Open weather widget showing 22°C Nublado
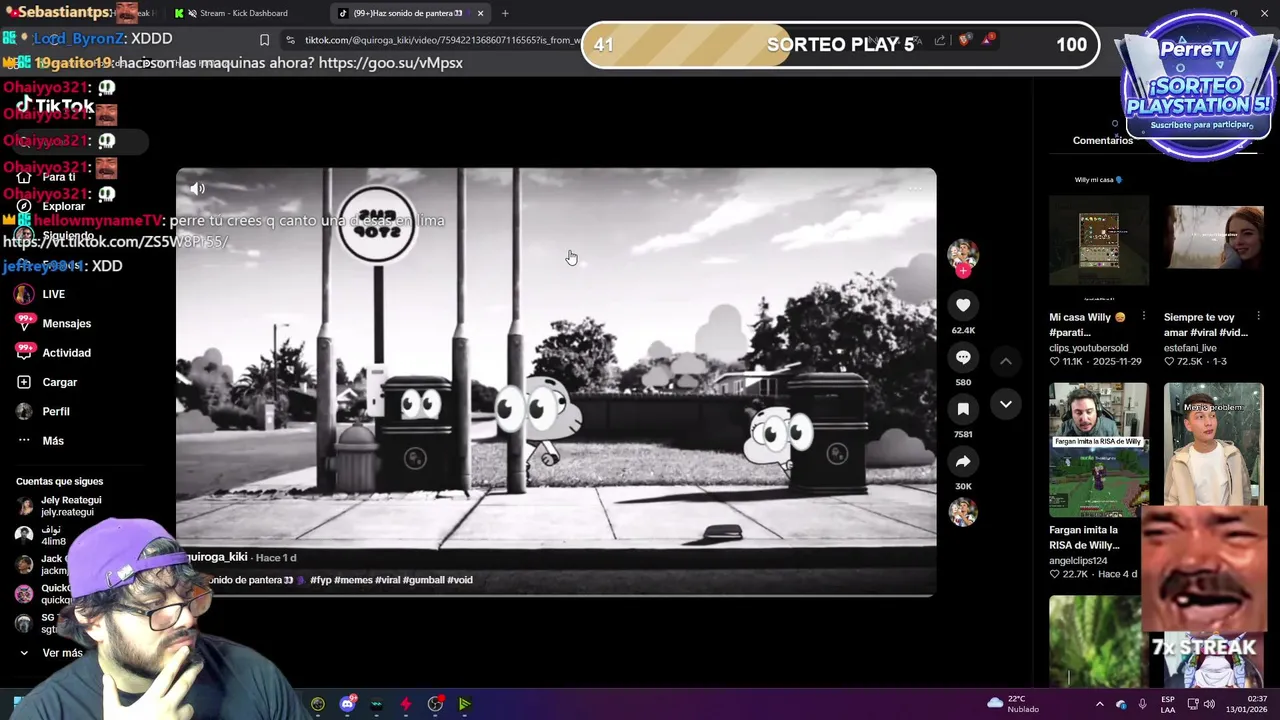Viewport: 1280px width, 720px height. tap(1012, 704)
